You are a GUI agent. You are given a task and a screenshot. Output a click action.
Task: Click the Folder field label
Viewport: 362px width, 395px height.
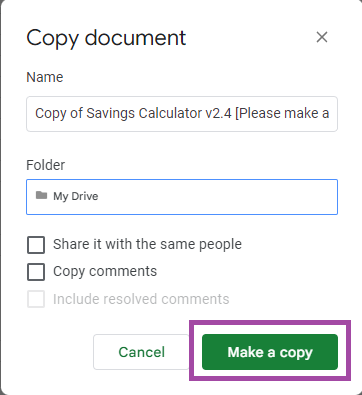[46, 165]
